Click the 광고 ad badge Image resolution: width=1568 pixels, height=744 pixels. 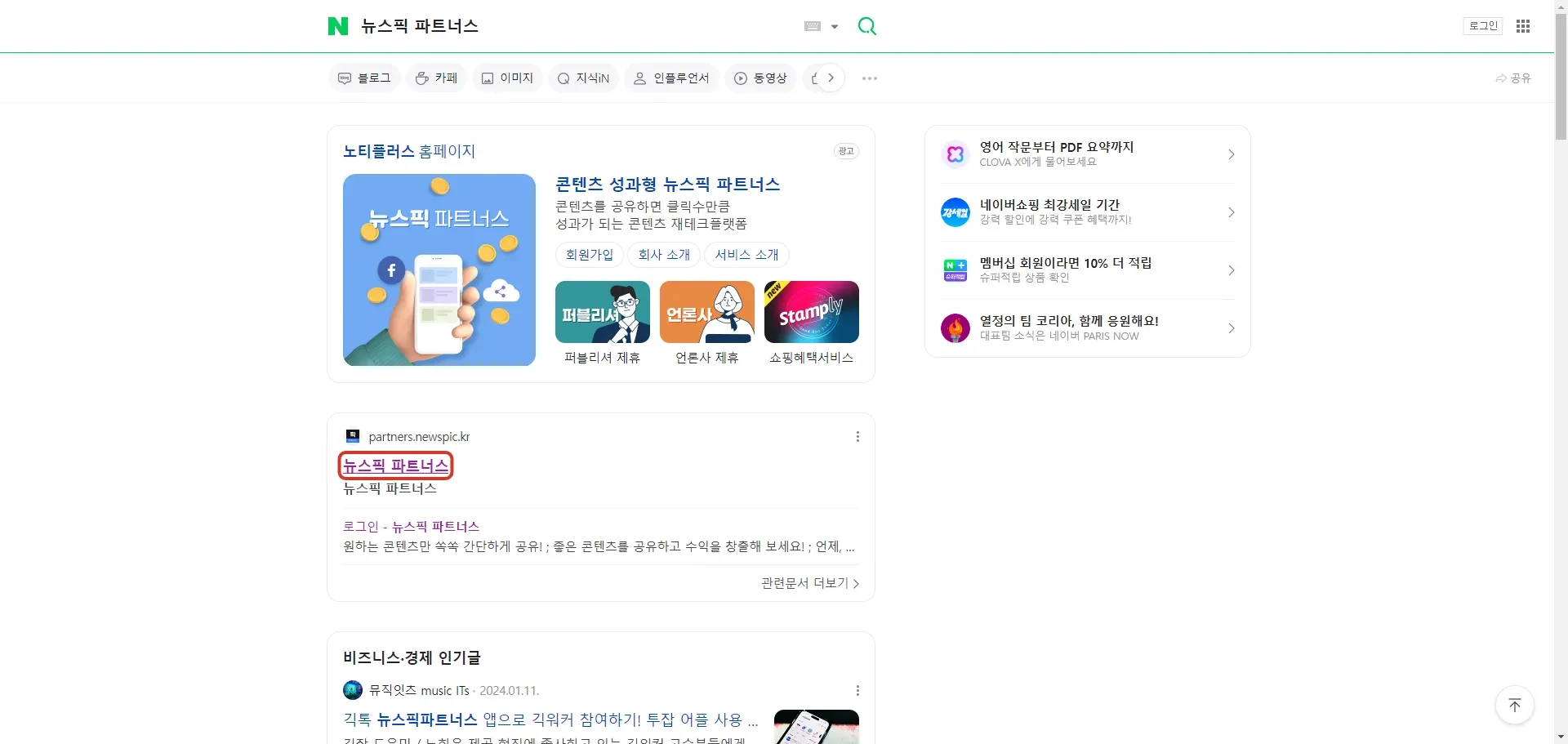(846, 151)
